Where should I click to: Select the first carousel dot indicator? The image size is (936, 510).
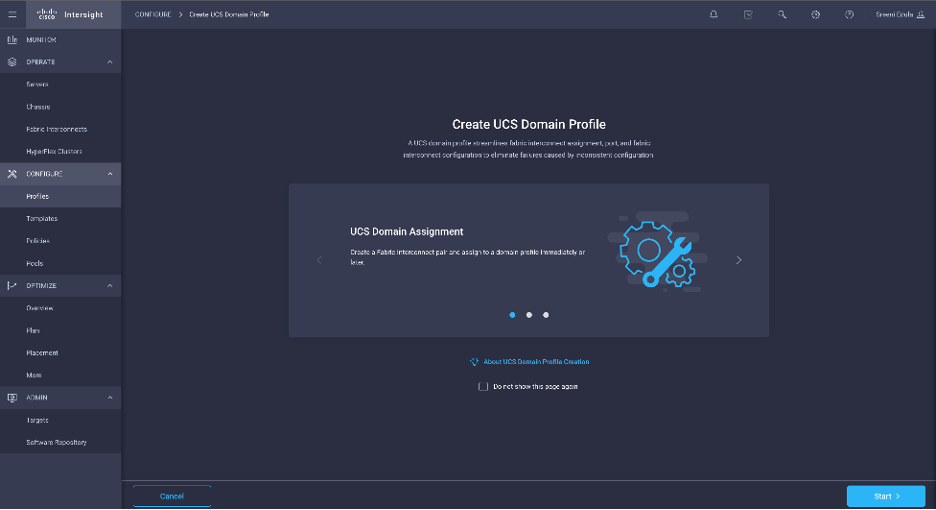click(x=512, y=315)
